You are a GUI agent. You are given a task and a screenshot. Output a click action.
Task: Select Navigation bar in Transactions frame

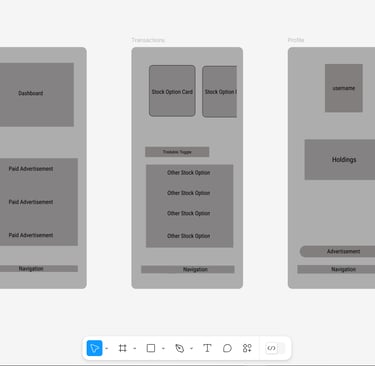pos(188,269)
